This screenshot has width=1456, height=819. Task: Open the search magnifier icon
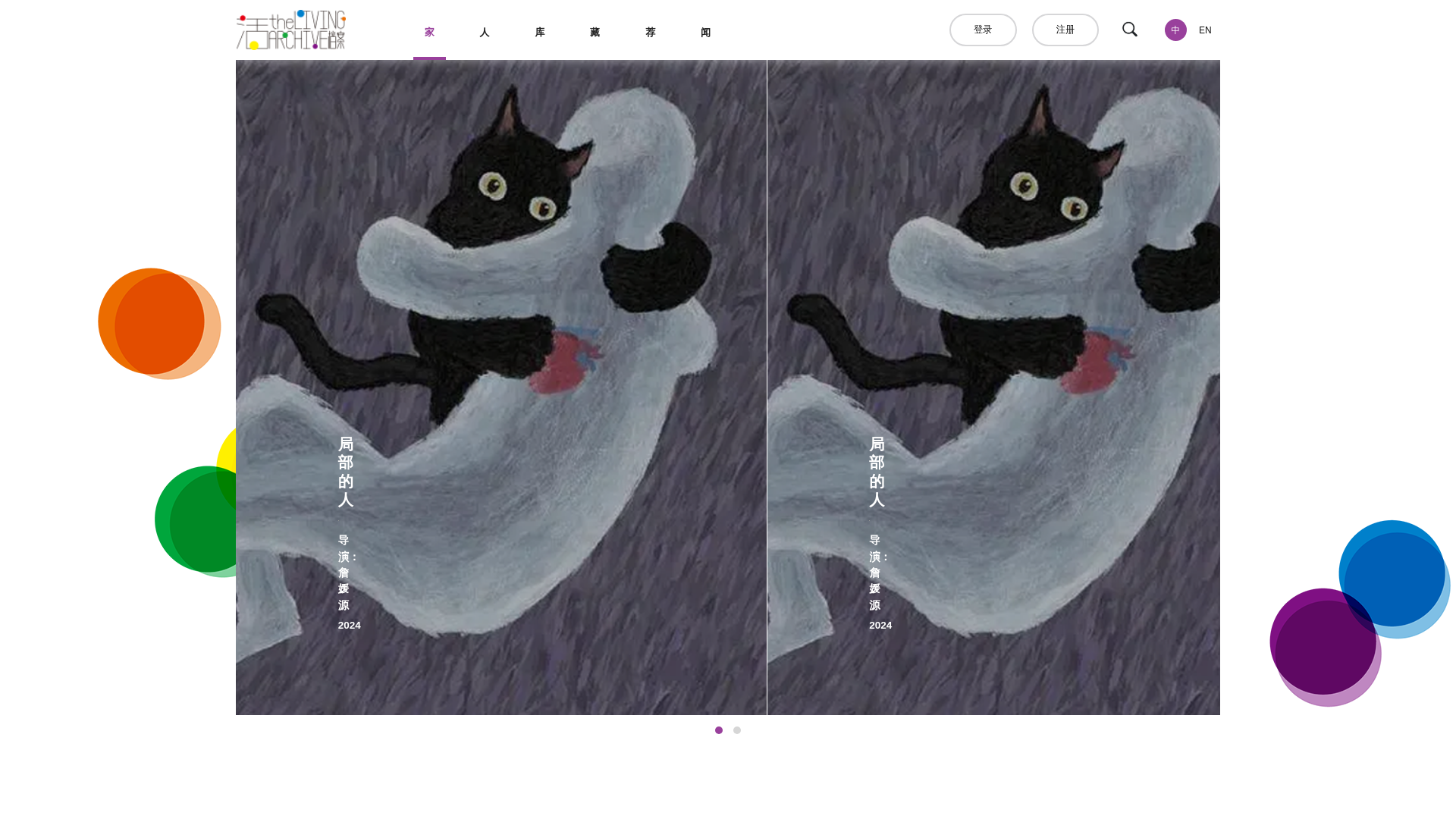pos(1129,30)
